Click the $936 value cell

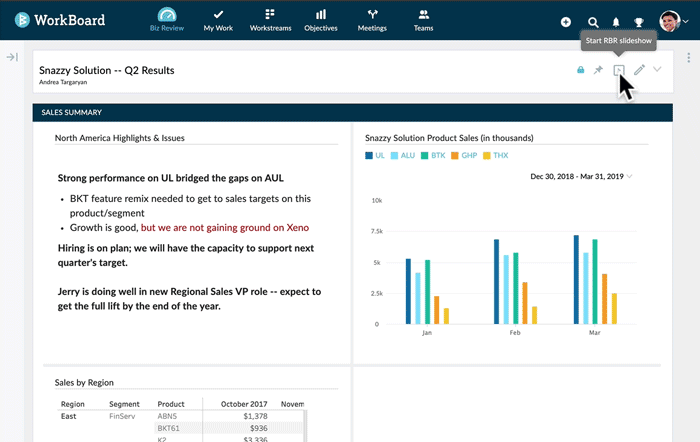pos(259,428)
